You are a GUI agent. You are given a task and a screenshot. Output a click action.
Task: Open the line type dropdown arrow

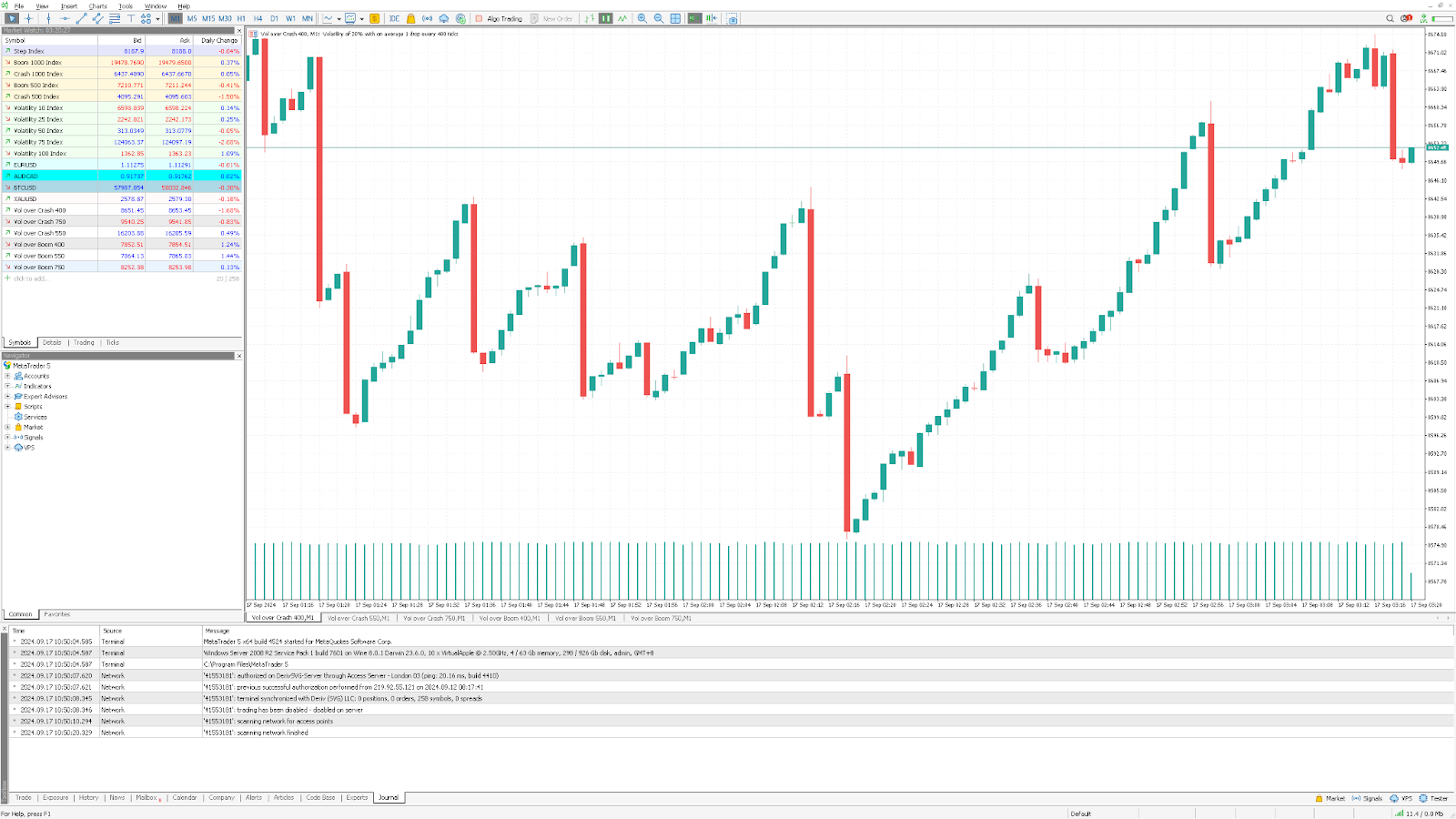point(339,18)
